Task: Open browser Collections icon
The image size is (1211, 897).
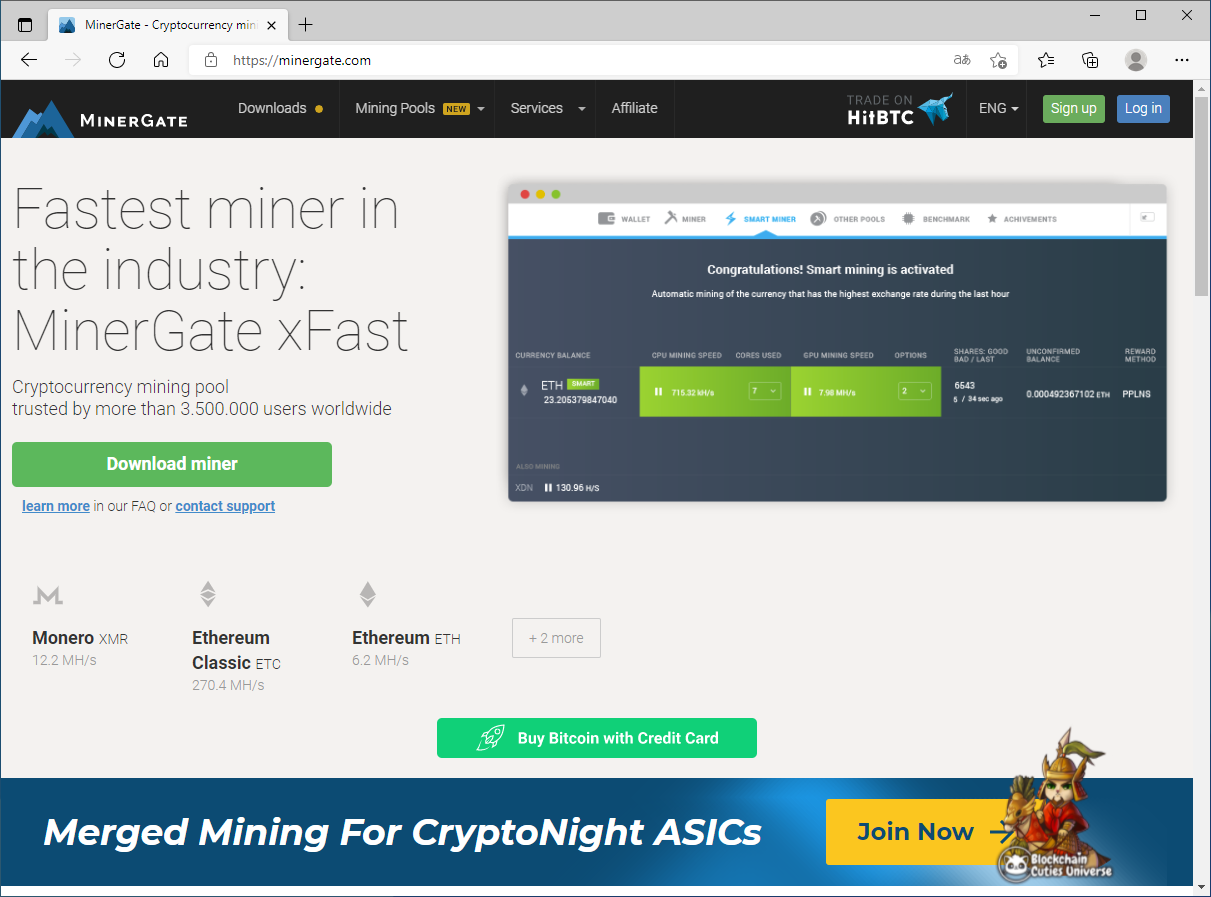Action: click(1091, 60)
